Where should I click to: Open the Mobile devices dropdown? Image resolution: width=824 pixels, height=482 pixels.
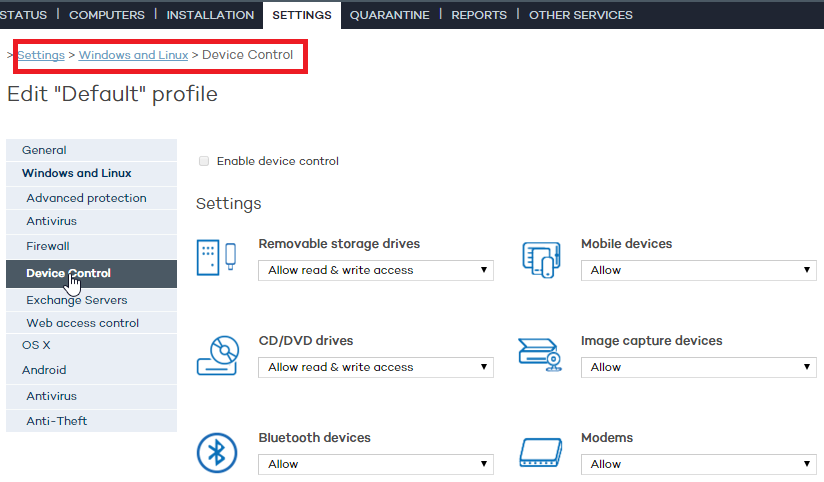tap(698, 270)
